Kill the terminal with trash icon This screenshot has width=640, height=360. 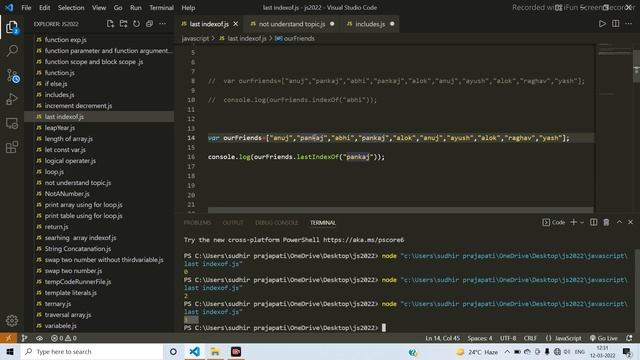pos(606,222)
